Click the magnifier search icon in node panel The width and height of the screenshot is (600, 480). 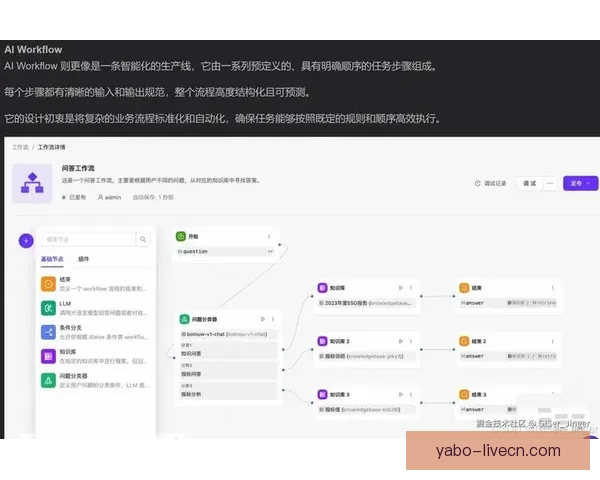tap(143, 239)
